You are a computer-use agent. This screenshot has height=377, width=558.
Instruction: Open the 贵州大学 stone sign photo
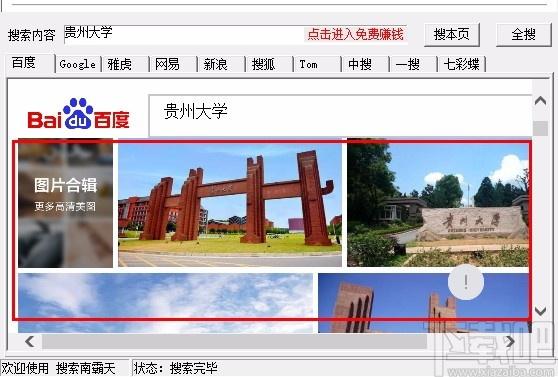click(438, 203)
